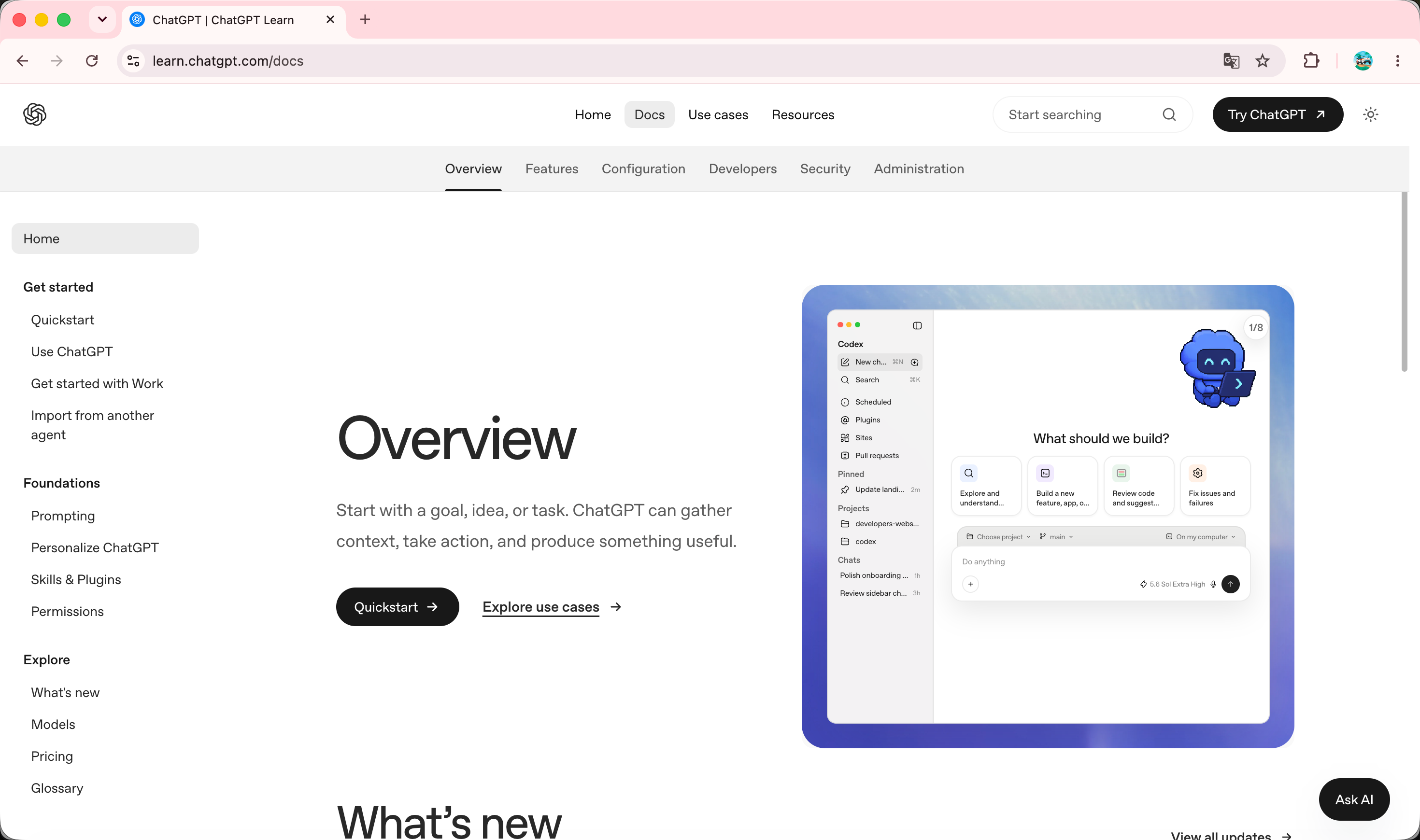Screen dimensions: 1420x840
Task: Go back with the browser back arrow
Action: [23, 60]
